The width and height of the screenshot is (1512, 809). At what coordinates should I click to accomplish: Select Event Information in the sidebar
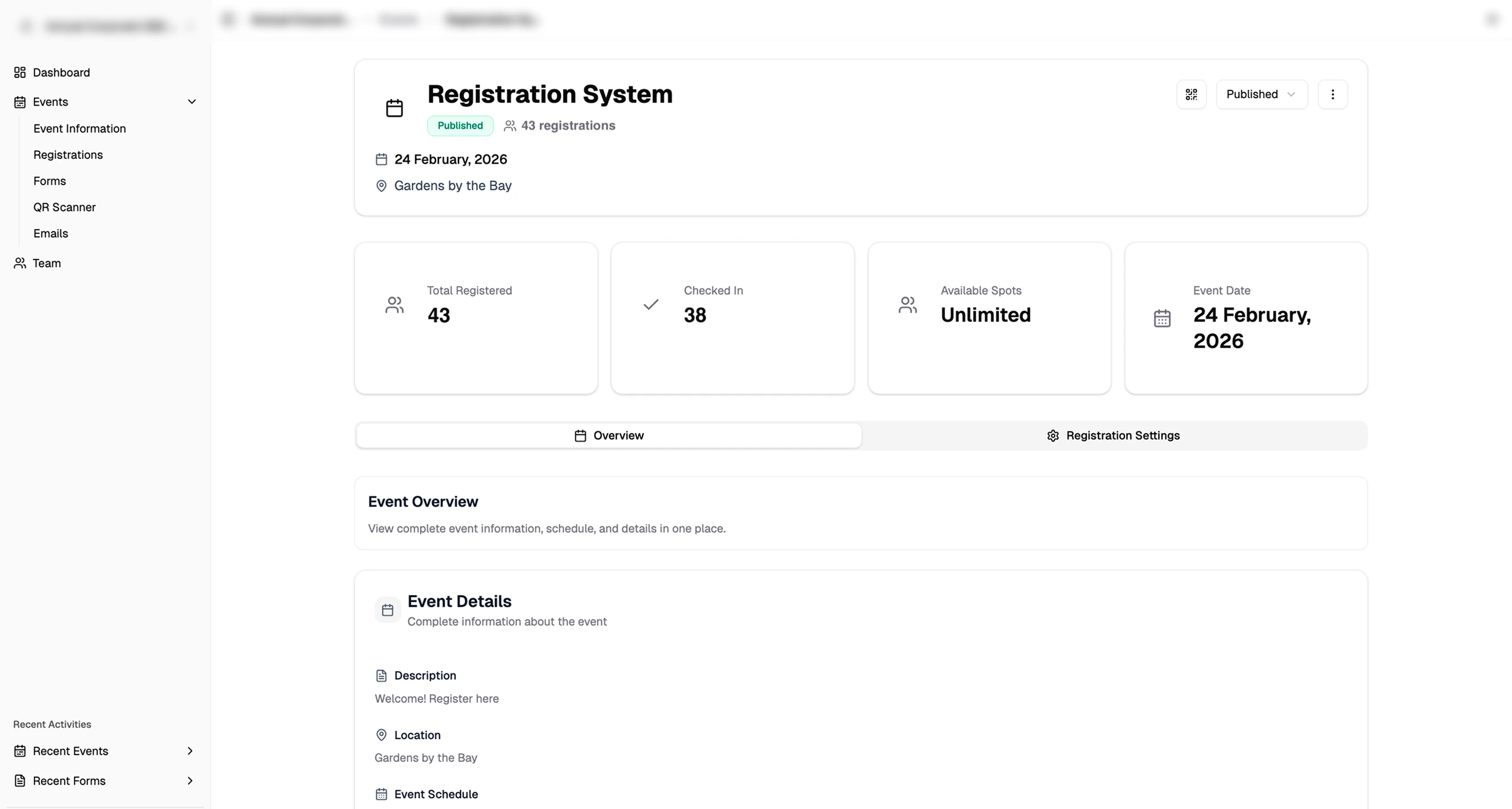point(80,128)
